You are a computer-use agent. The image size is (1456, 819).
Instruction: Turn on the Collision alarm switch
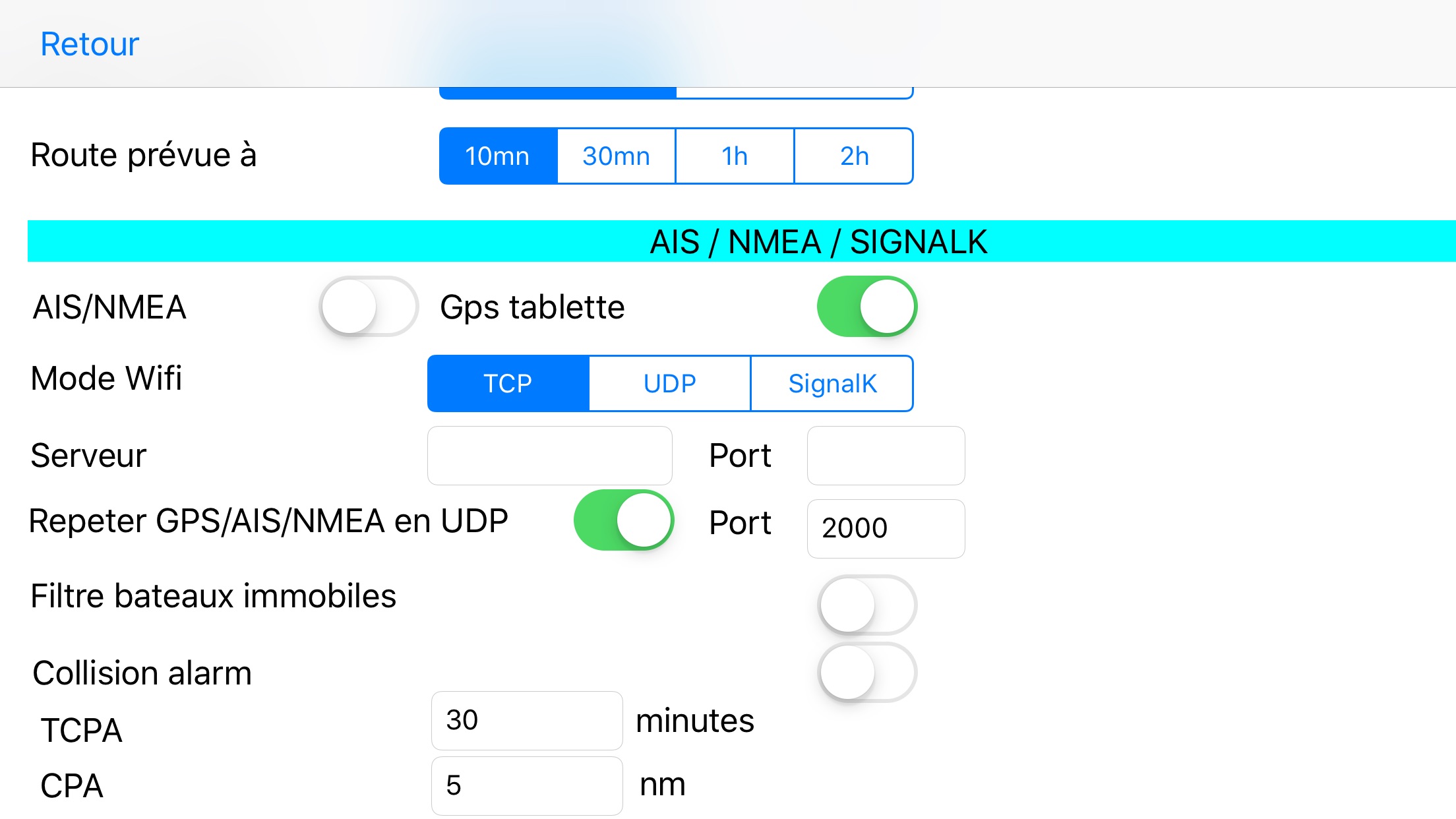click(867, 673)
